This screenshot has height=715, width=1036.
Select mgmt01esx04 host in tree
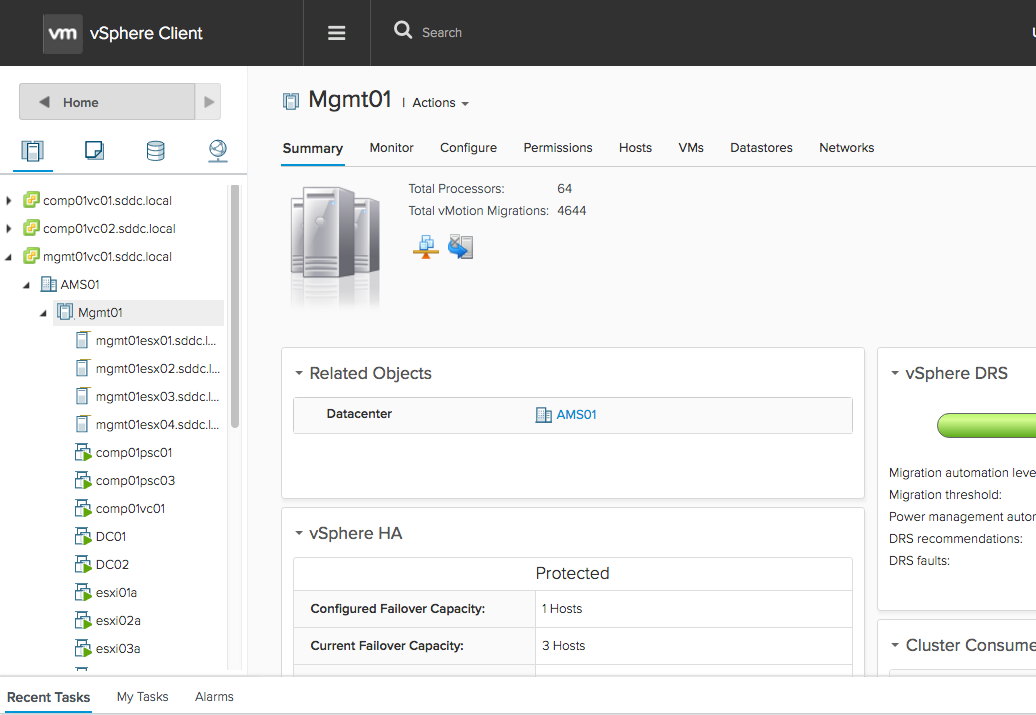[x=157, y=424]
